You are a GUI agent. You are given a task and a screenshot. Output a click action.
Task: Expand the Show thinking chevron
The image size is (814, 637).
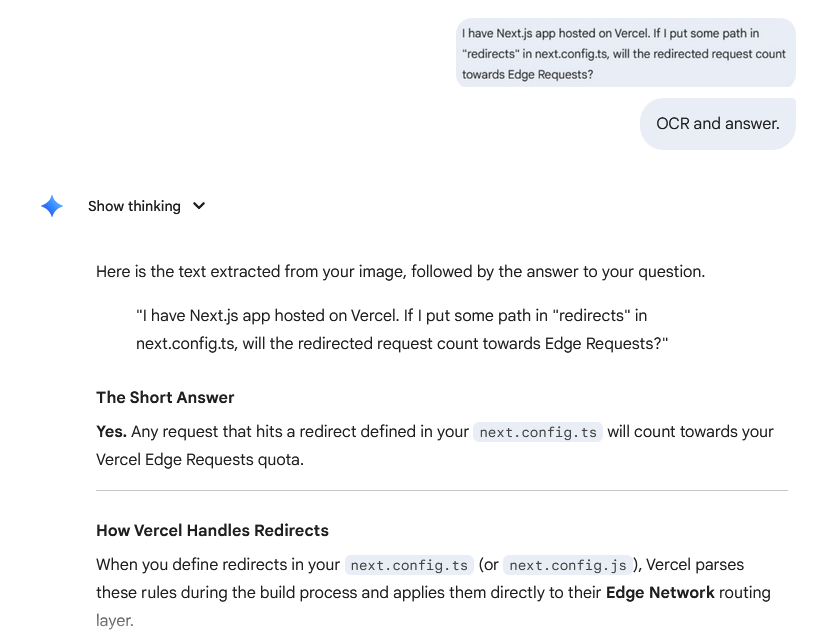click(x=199, y=206)
